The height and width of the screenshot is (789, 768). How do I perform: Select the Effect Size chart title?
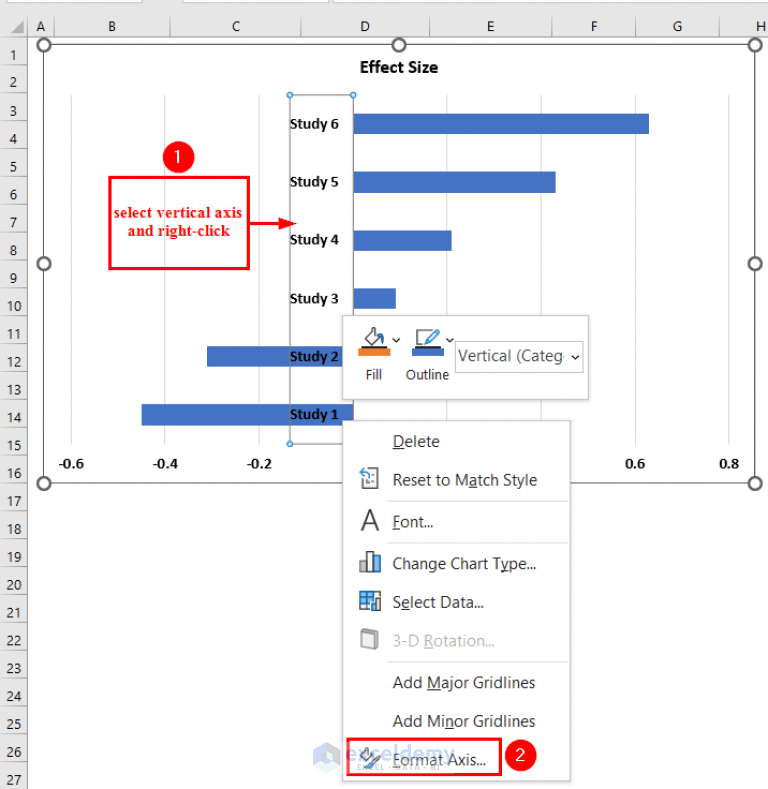coord(399,67)
